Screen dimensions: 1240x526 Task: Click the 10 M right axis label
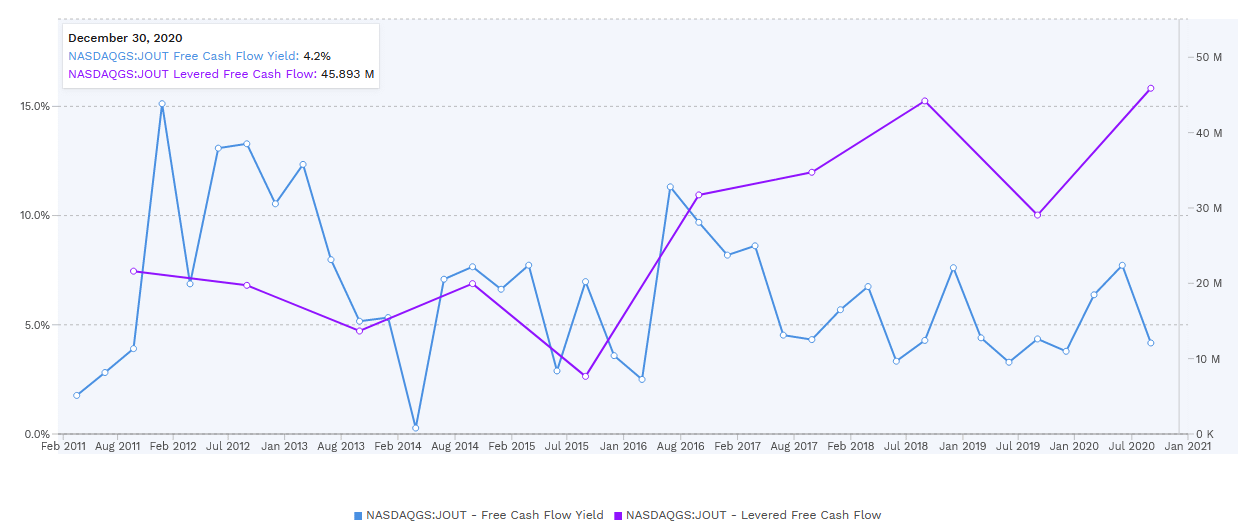(x=1209, y=359)
